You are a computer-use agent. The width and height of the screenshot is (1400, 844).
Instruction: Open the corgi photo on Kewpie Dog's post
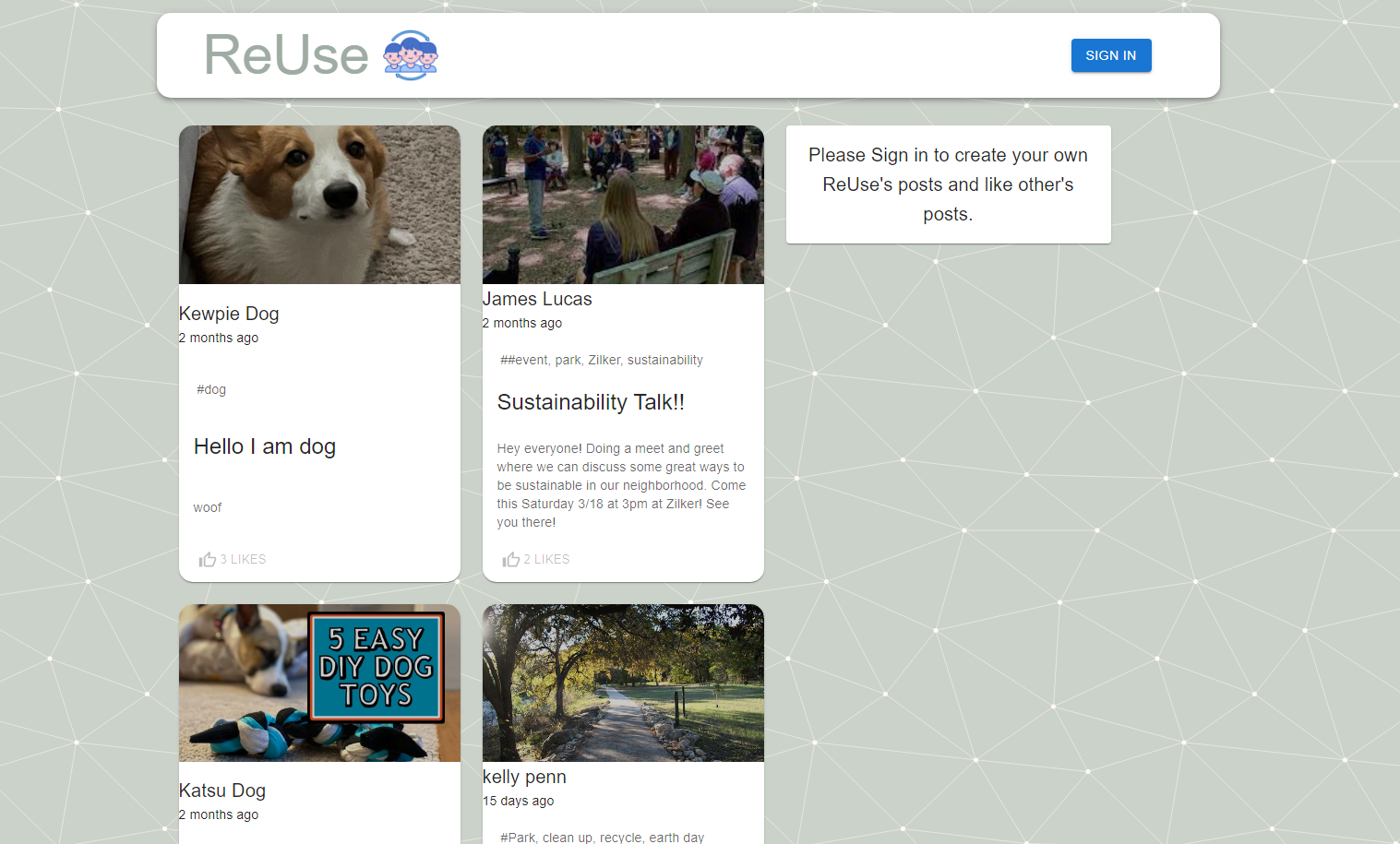pos(319,204)
